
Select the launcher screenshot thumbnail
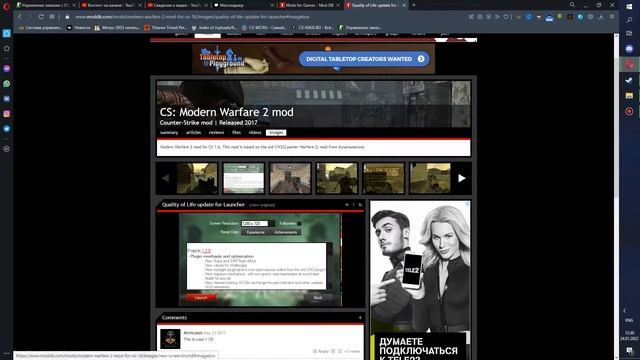click(x=244, y=178)
